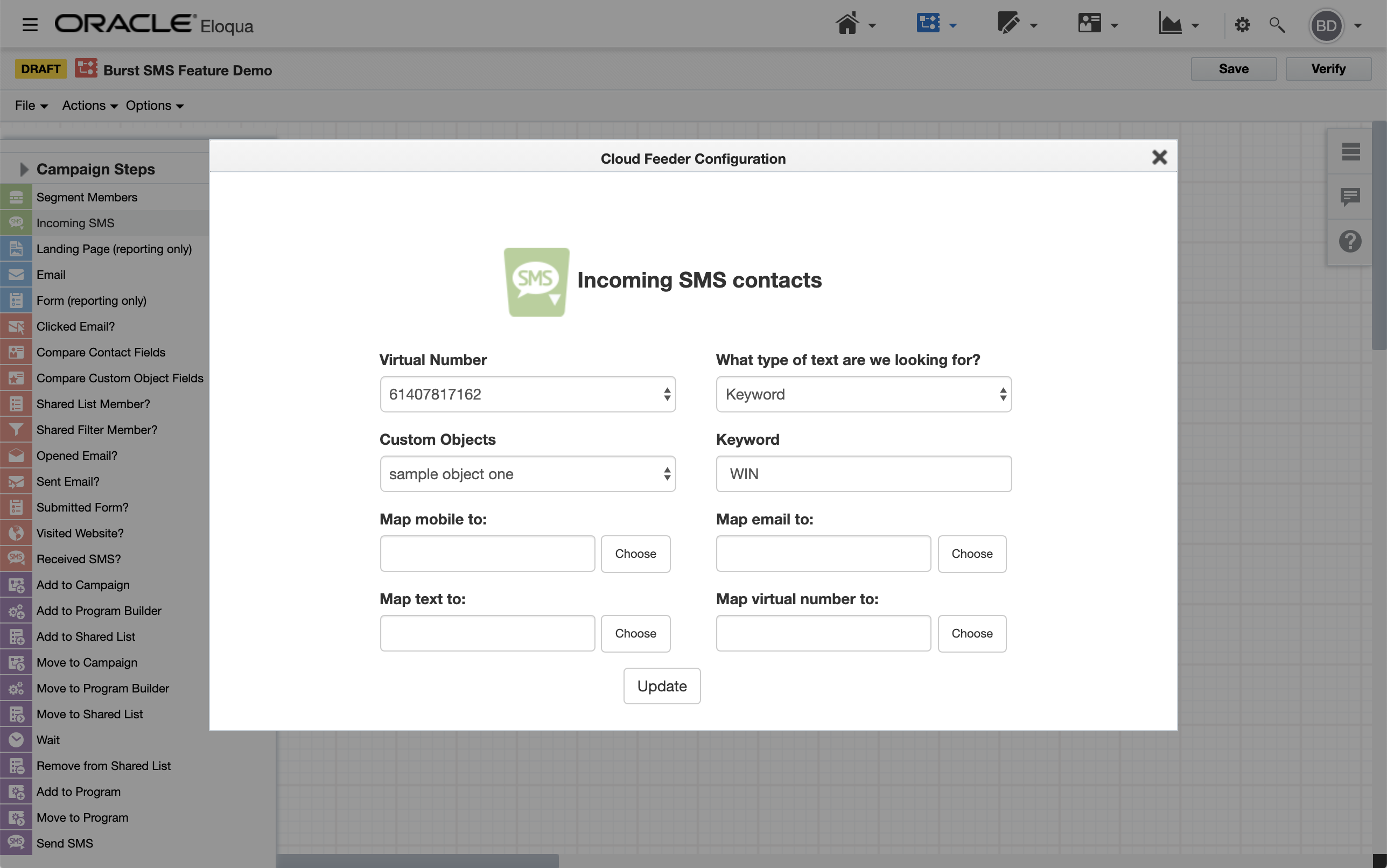Open the Options menu
Image resolution: width=1387 pixels, height=868 pixels.
(x=155, y=106)
